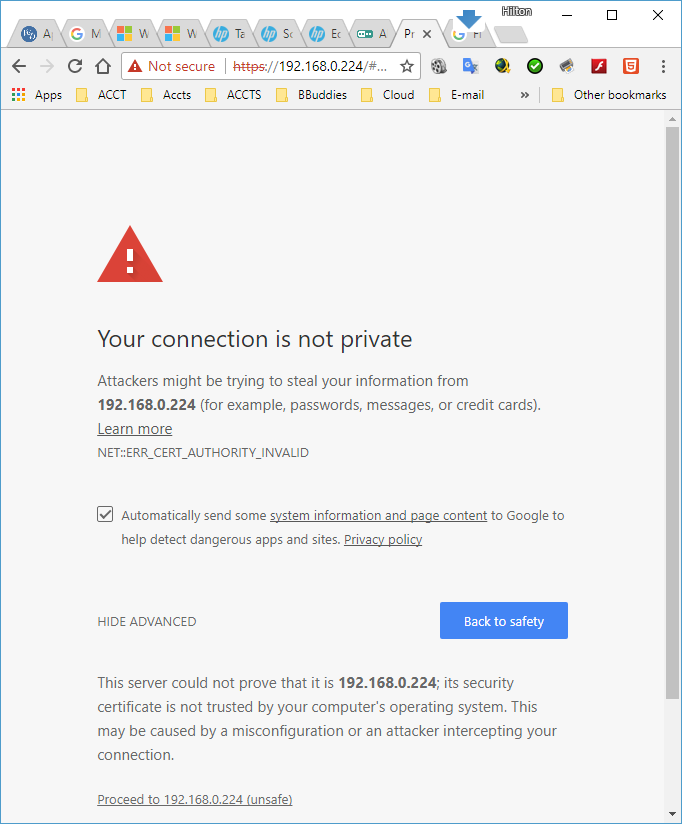682x824 pixels.
Task: Open the Other bookmarks folder
Action: coord(608,95)
